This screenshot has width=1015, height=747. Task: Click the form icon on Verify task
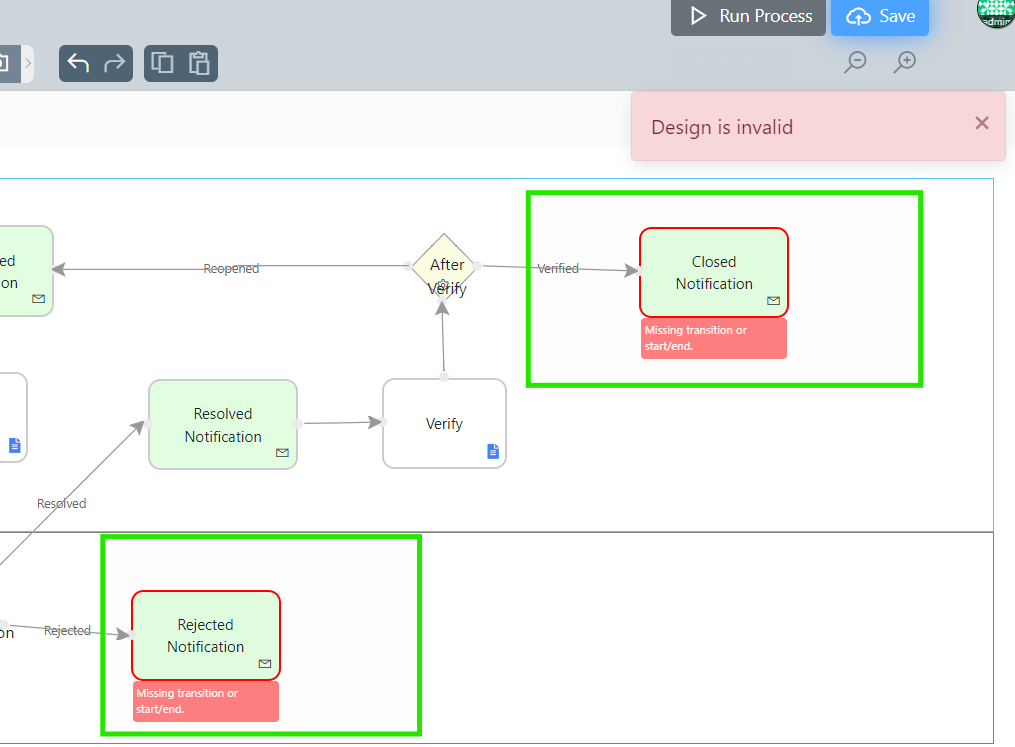coord(492,451)
